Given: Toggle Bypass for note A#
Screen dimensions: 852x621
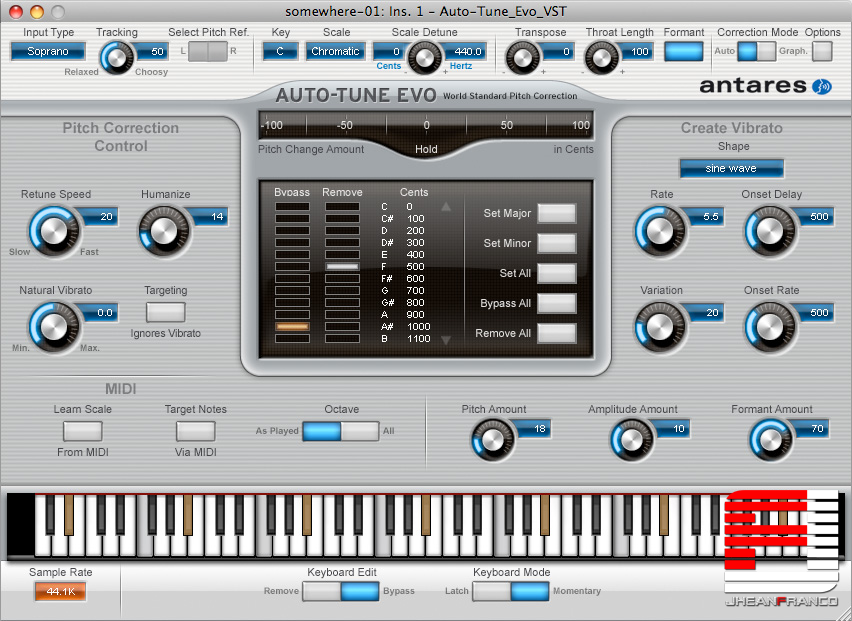Looking at the screenshot, I should click(x=292, y=327).
